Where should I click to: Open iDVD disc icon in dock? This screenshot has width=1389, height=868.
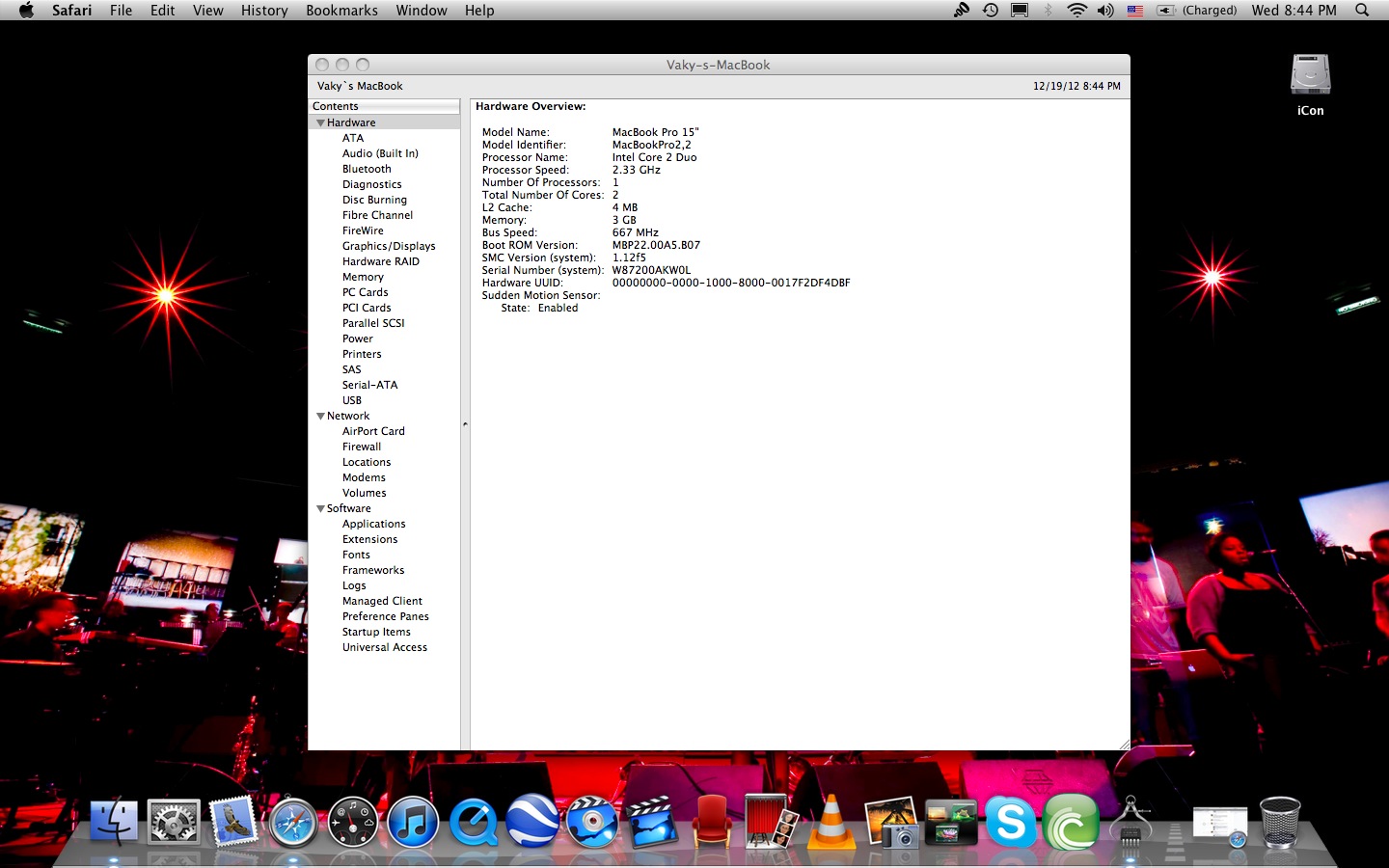point(591,823)
